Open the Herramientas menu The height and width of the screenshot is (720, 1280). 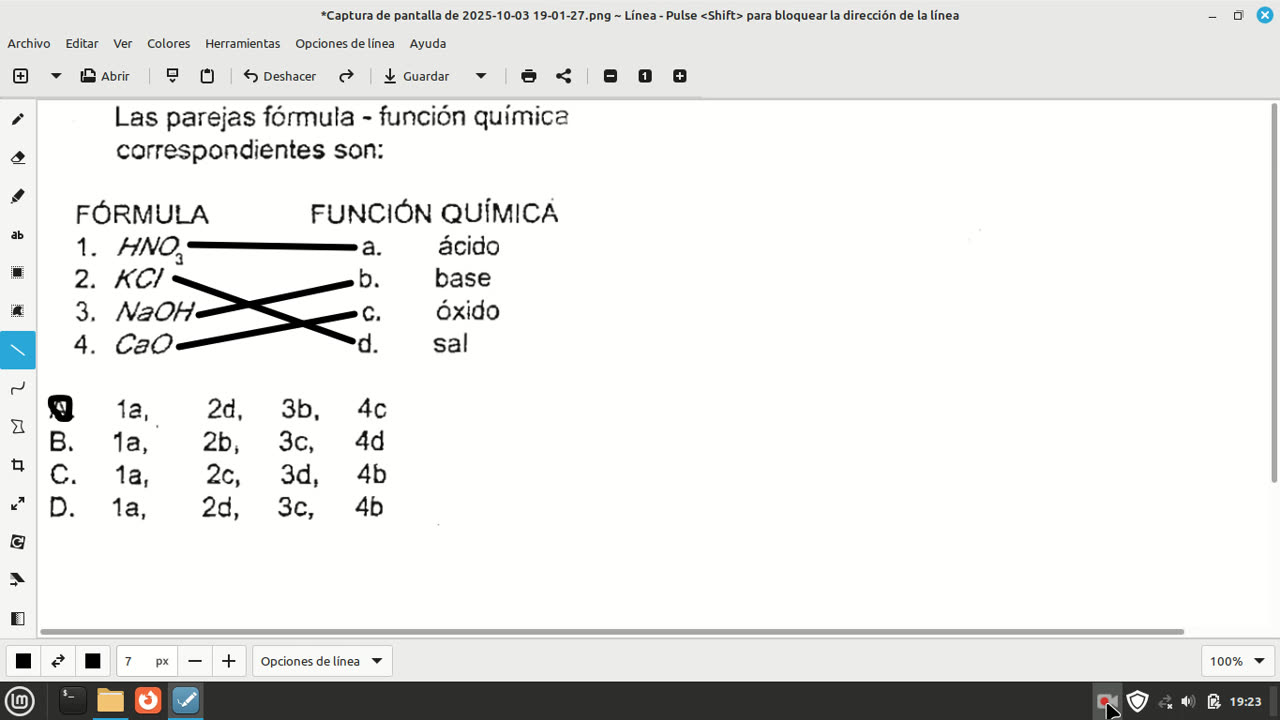(243, 43)
